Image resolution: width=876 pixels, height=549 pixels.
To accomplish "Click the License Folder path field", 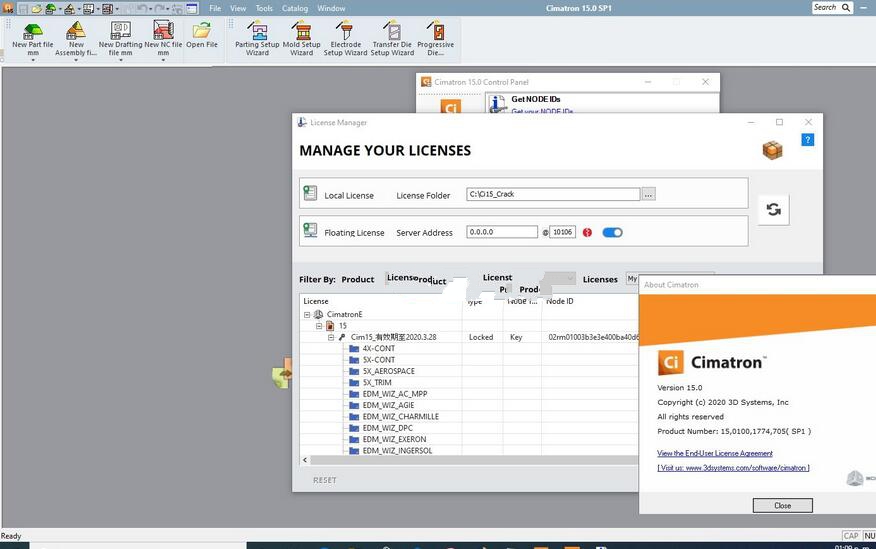I will tap(553, 194).
